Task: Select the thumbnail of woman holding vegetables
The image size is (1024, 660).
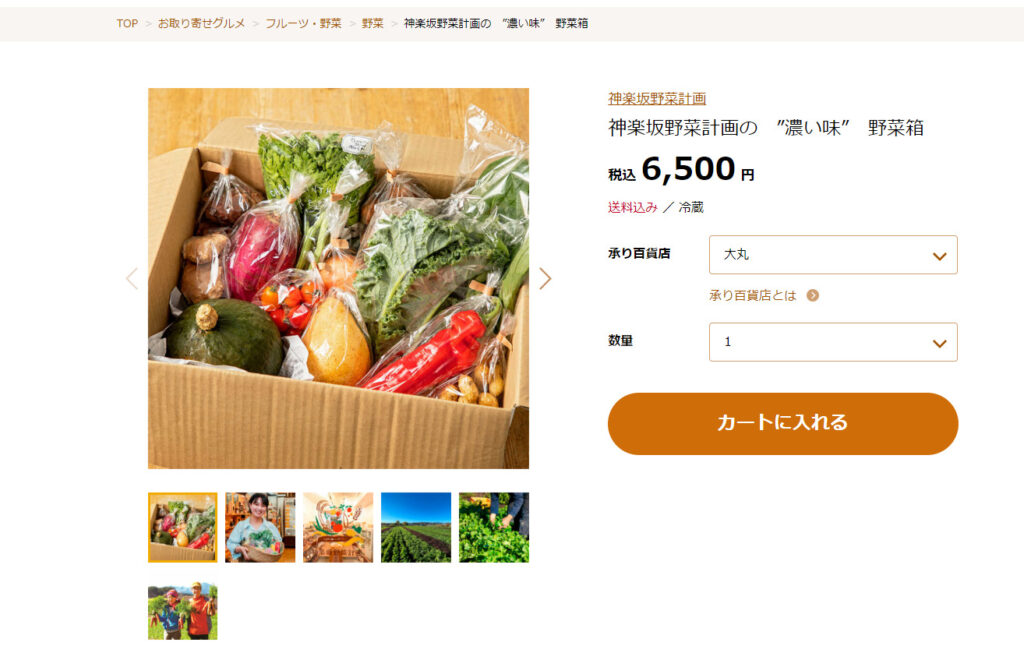Action: coord(260,527)
